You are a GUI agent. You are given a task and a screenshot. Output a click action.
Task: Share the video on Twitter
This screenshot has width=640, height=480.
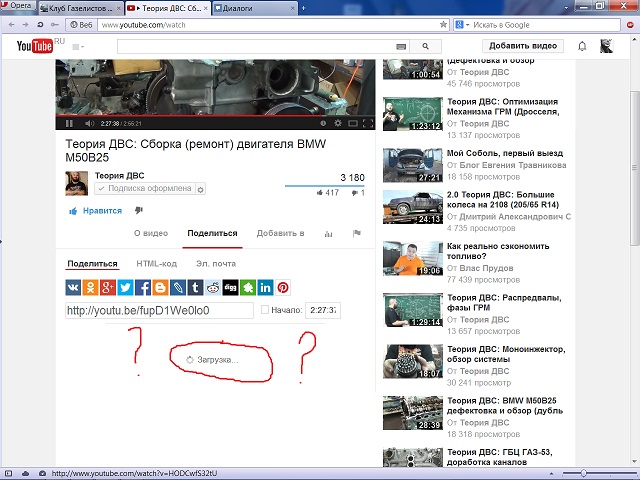coord(125,288)
